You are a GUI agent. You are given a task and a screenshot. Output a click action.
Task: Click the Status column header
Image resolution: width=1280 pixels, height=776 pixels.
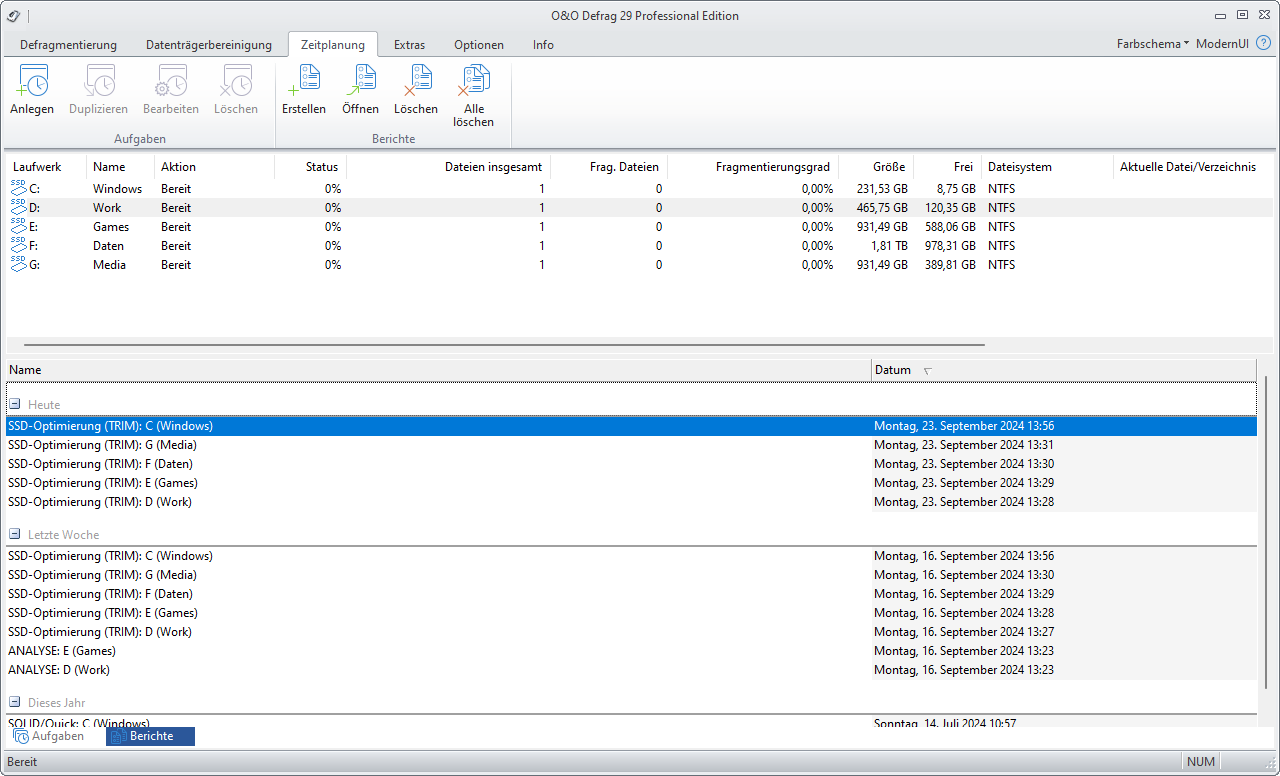click(x=311, y=167)
